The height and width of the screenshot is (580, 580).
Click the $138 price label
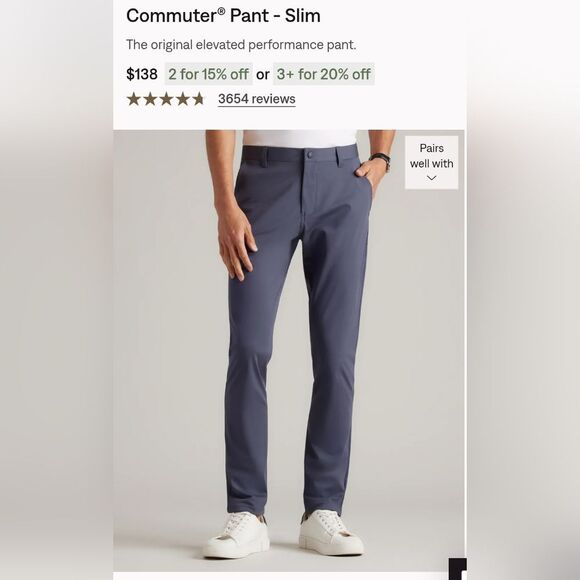(142, 74)
